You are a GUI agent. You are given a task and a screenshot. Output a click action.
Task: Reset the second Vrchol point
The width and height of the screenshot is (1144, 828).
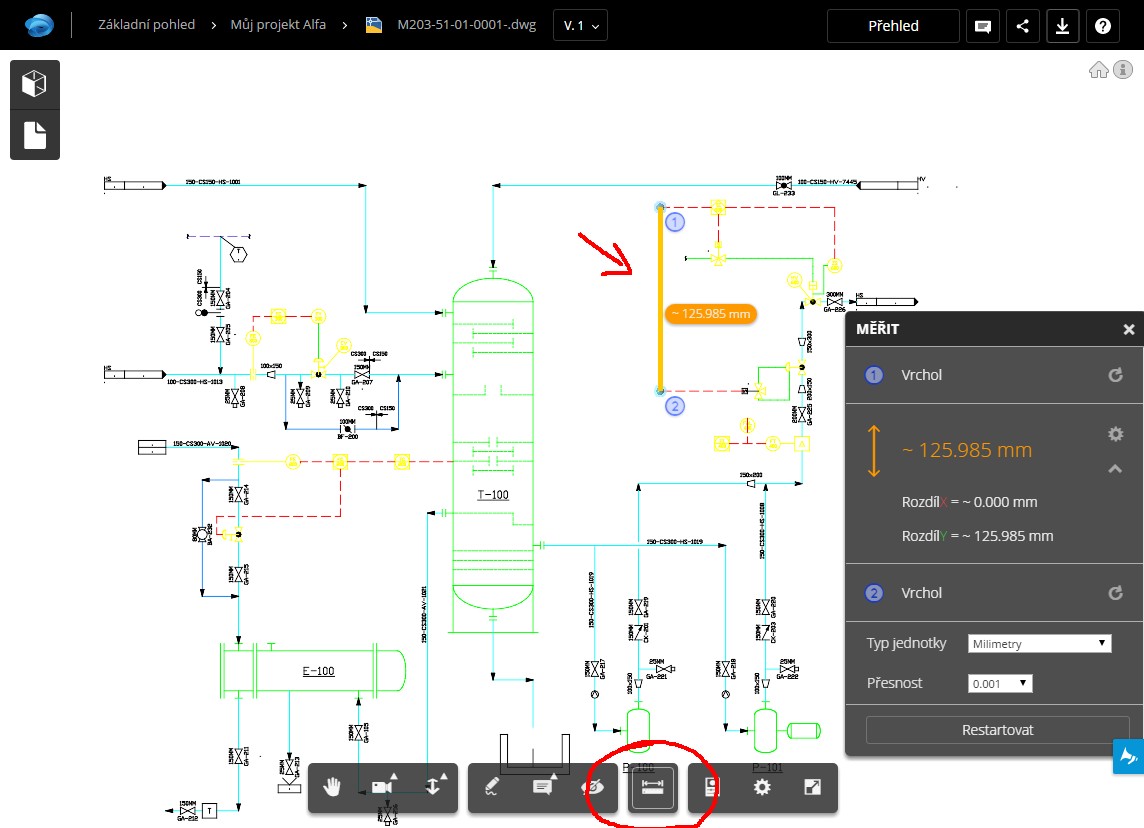pos(1115,593)
